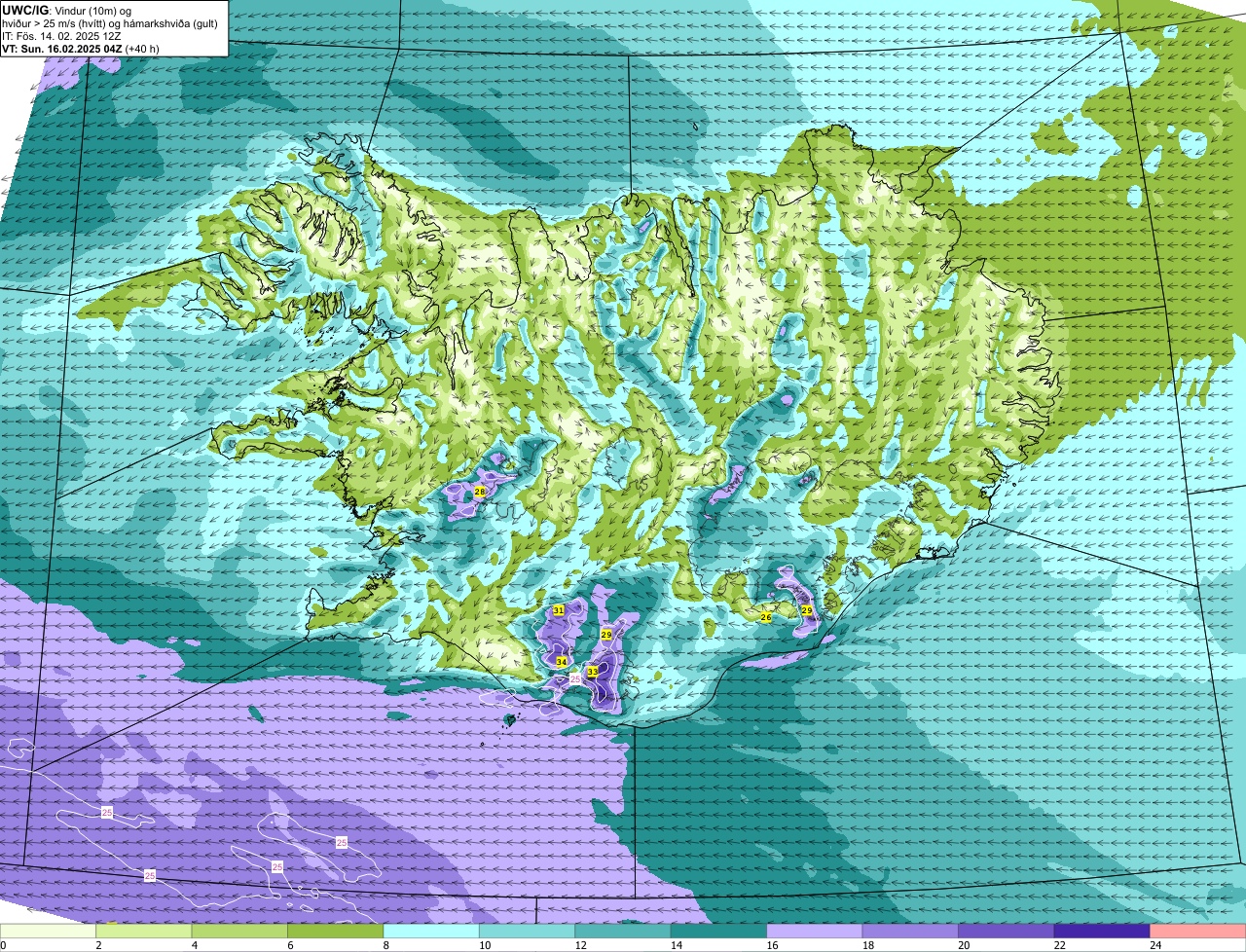Pick the dark indigo 22–24 scale swatch

tap(1103, 932)
